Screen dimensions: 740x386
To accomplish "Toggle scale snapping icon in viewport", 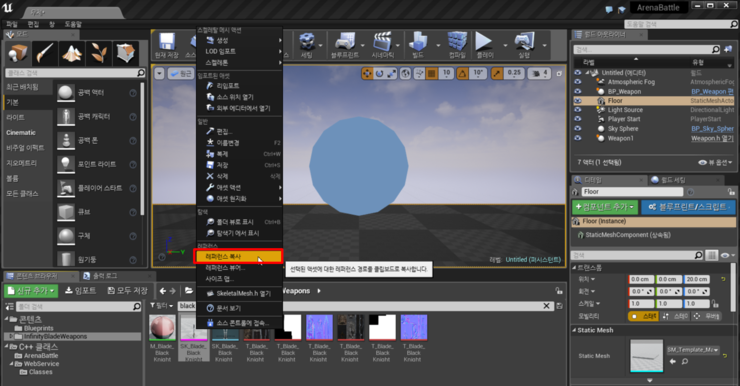I will [496, 74].
